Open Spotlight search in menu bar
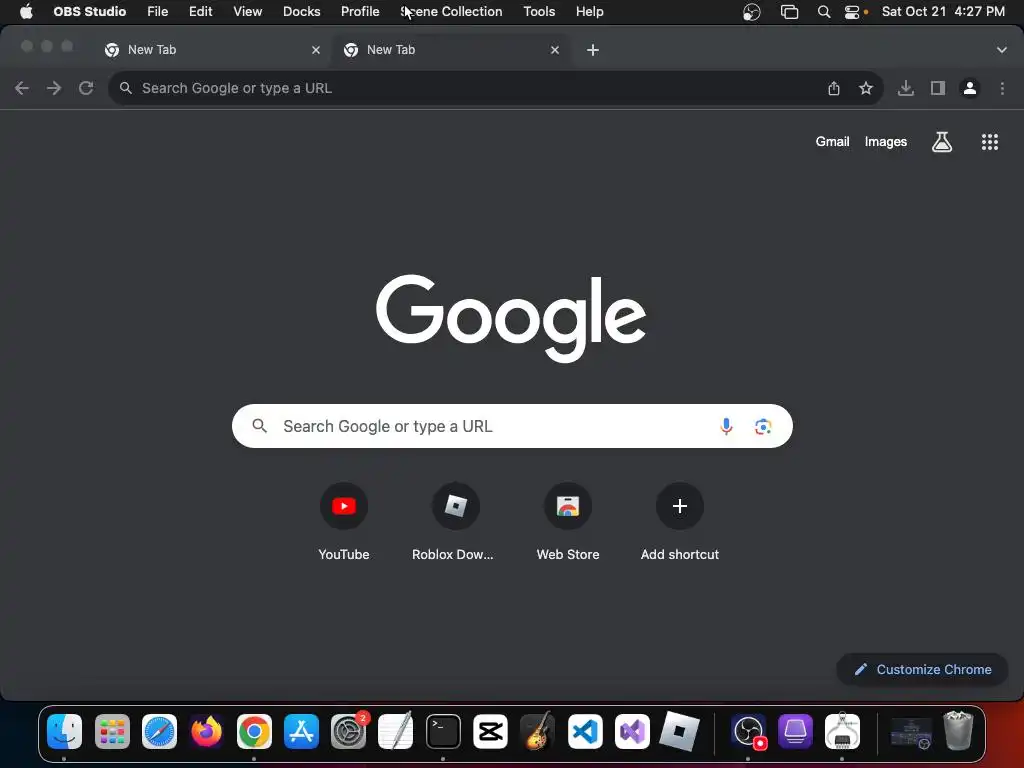The width and height of the screenshot is (1024, 768). point(824,12)
